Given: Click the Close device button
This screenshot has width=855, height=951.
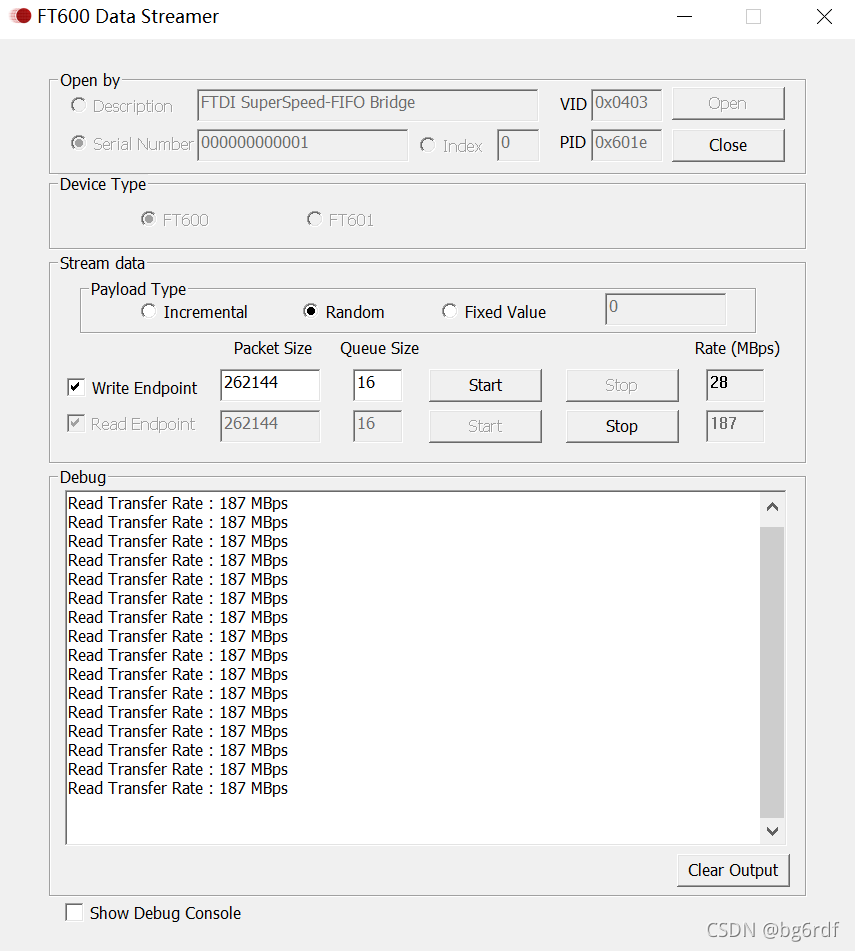Looking at the screenshot, I should pyautogui.click(x=728, y=145).
